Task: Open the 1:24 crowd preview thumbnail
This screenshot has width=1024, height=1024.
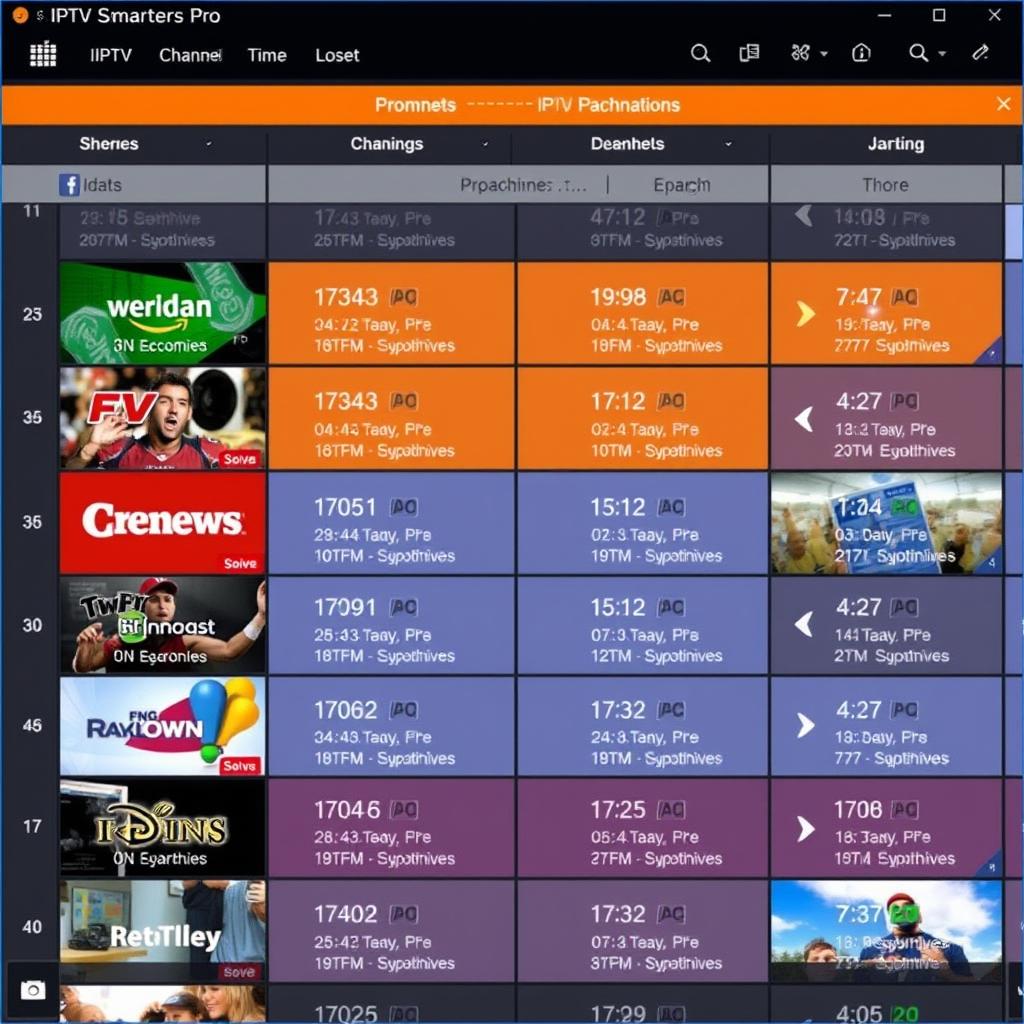Action: click(886, 523)
